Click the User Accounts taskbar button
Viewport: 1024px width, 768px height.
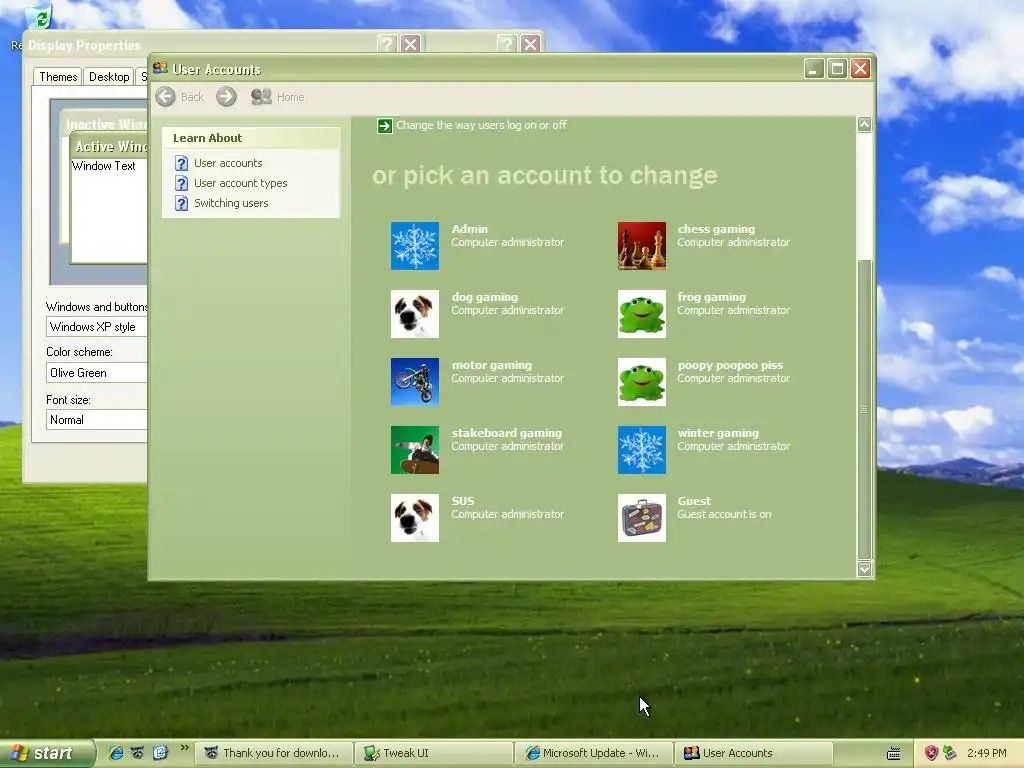(754, 753)
